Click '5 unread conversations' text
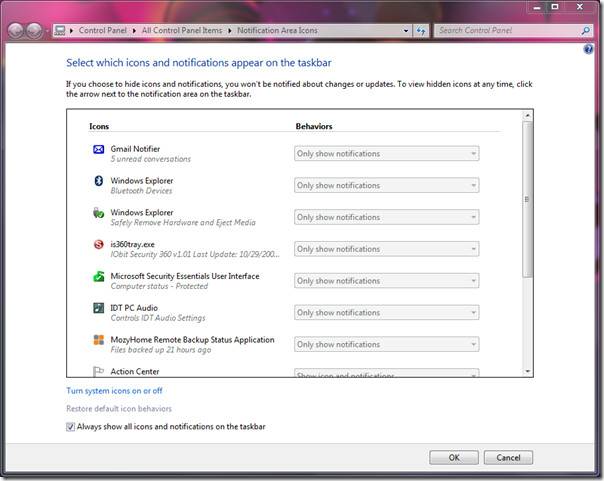The width and height of the screenshot is (604, 481). click(x=151, y=159)
